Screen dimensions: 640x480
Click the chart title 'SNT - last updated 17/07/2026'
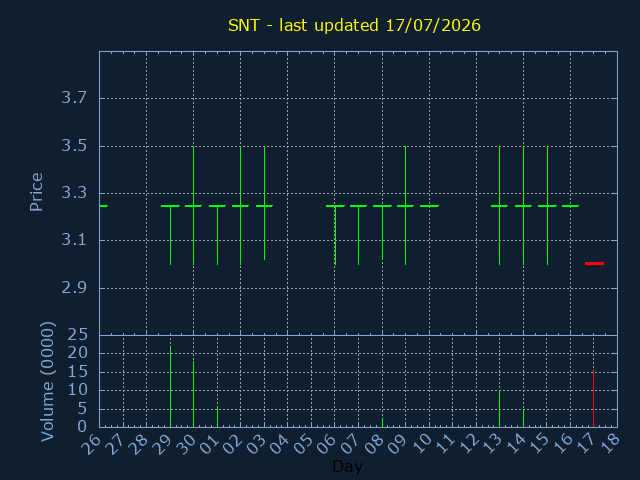click(x=354, y=25)
